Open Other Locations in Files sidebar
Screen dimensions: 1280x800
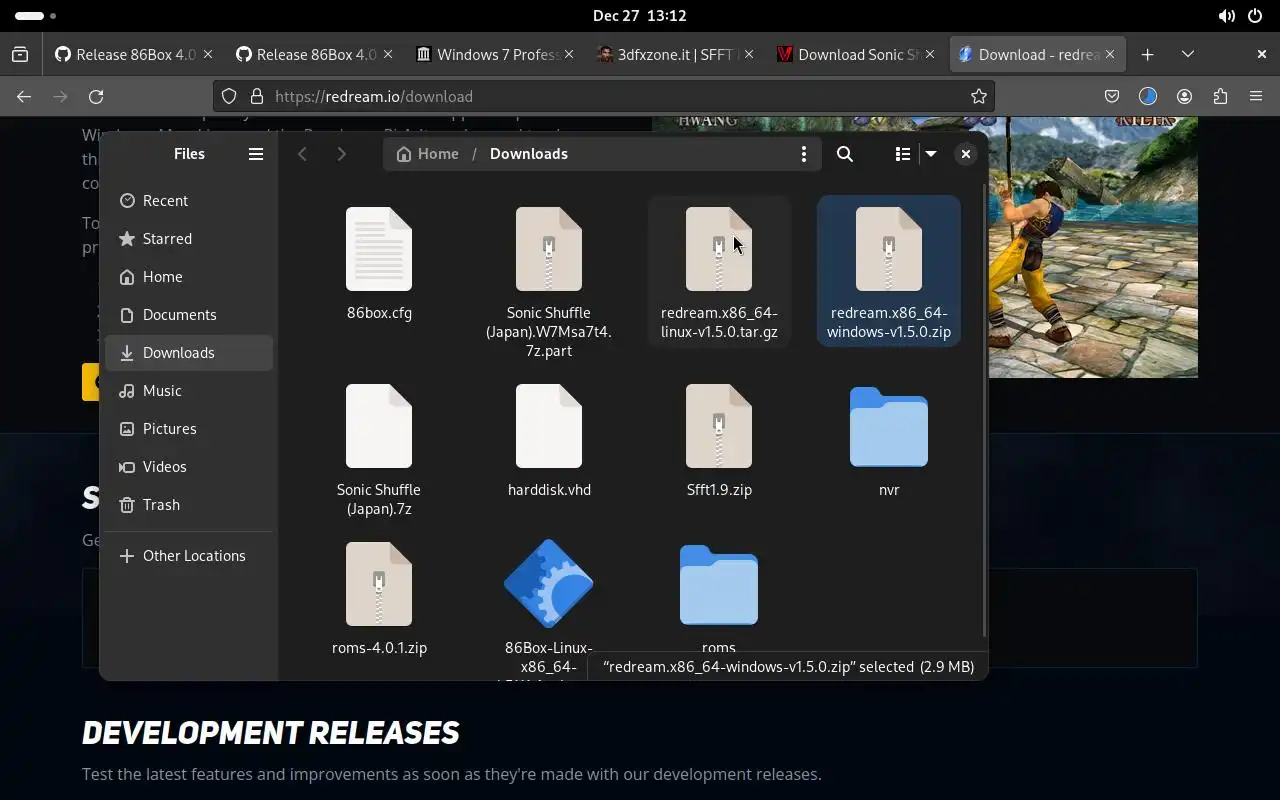(x=189, y=556)
